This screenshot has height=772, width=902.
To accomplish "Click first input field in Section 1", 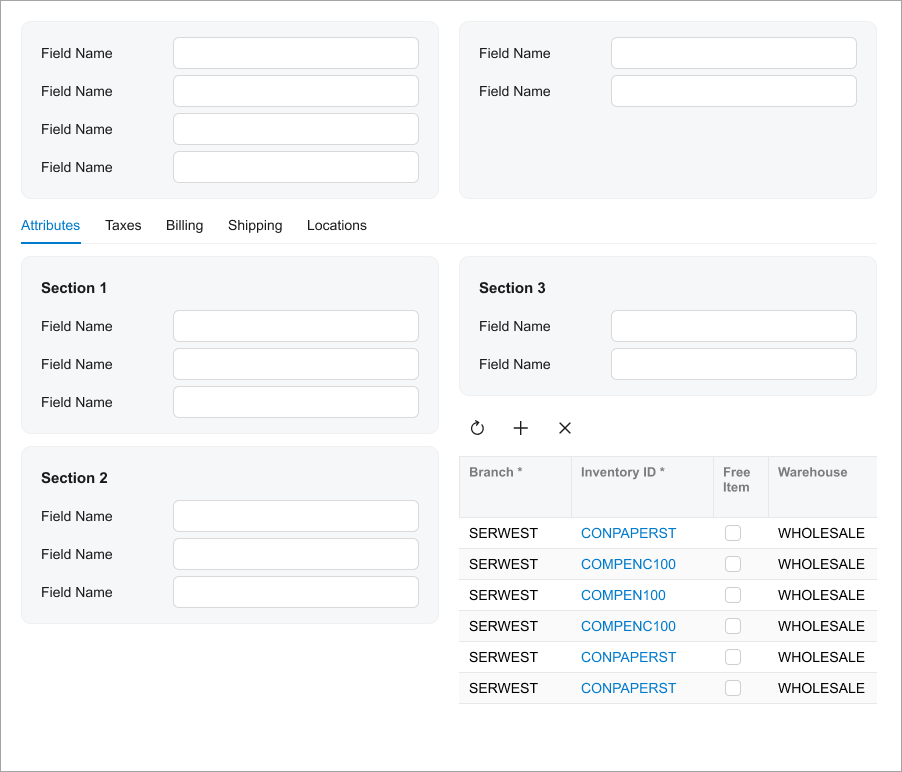I will [x=295, y=326].
